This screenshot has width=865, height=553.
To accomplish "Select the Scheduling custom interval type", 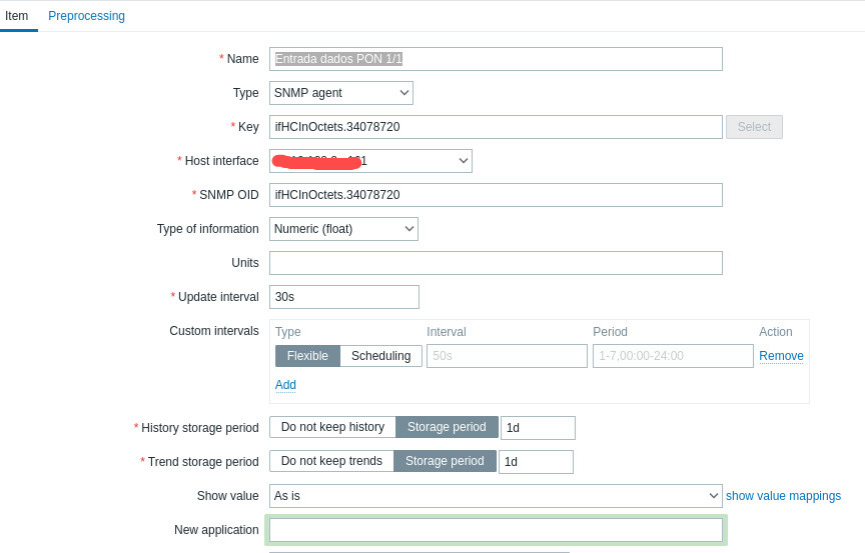I will [x=380, y=356].
